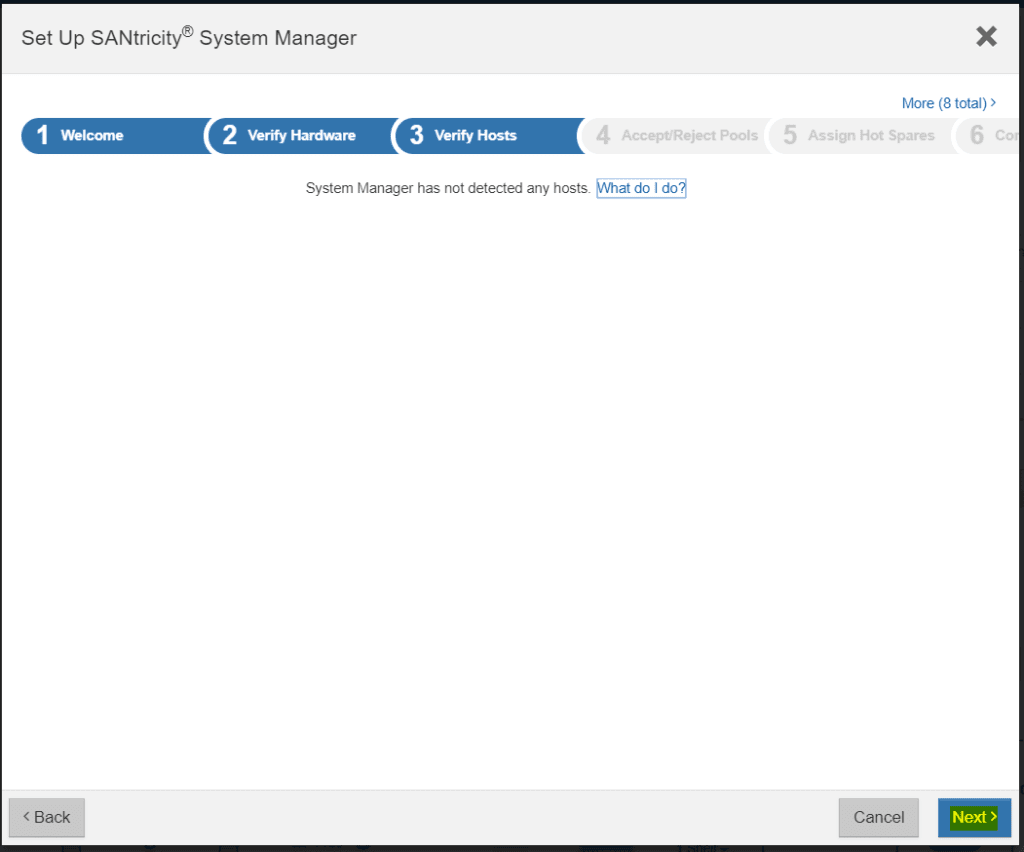This screenshot has width=1024, height=852.
Task: Click the grayed step 6 number icon
Action: (976, 135)
